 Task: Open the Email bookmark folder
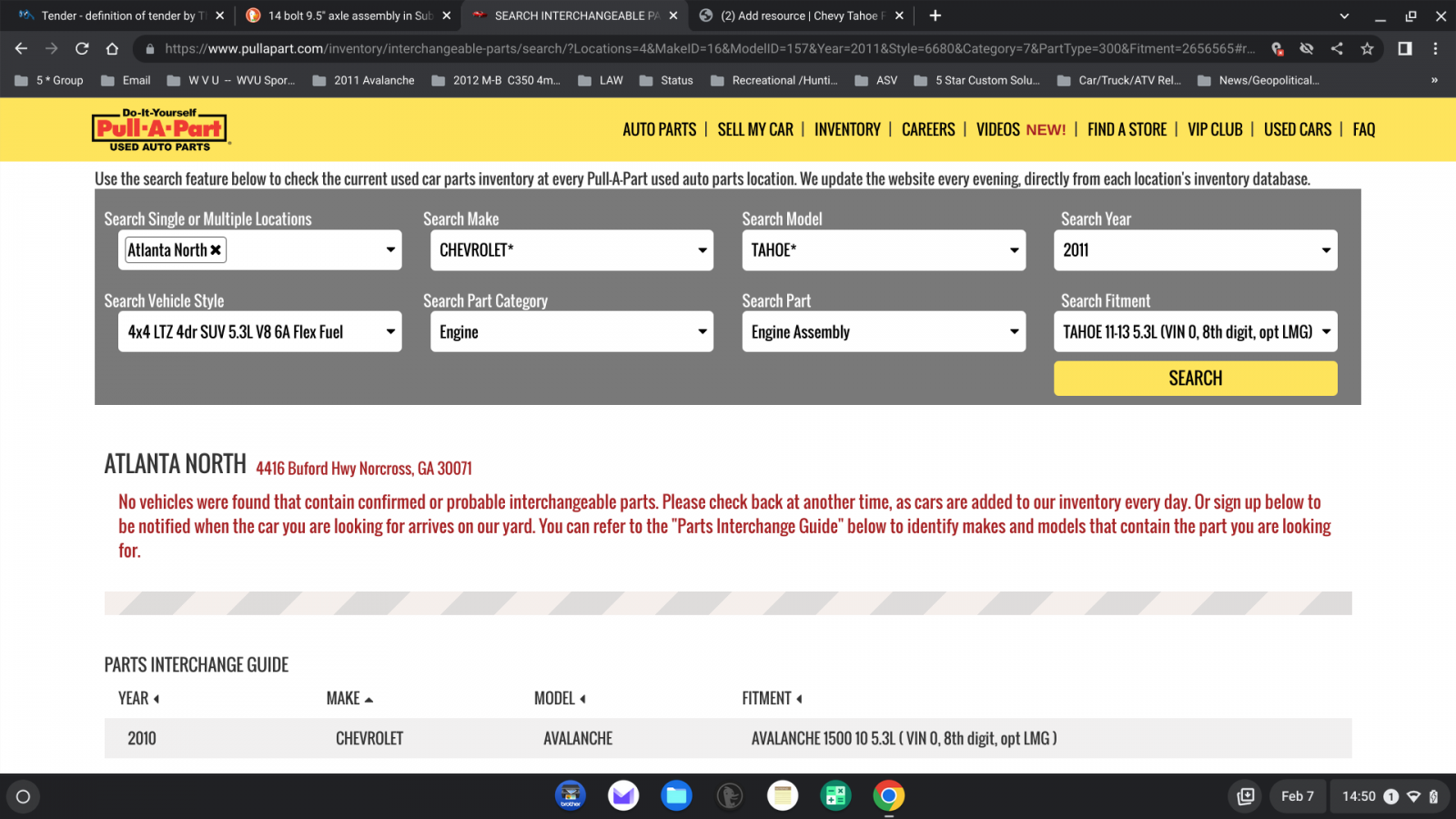coord(126,80)
